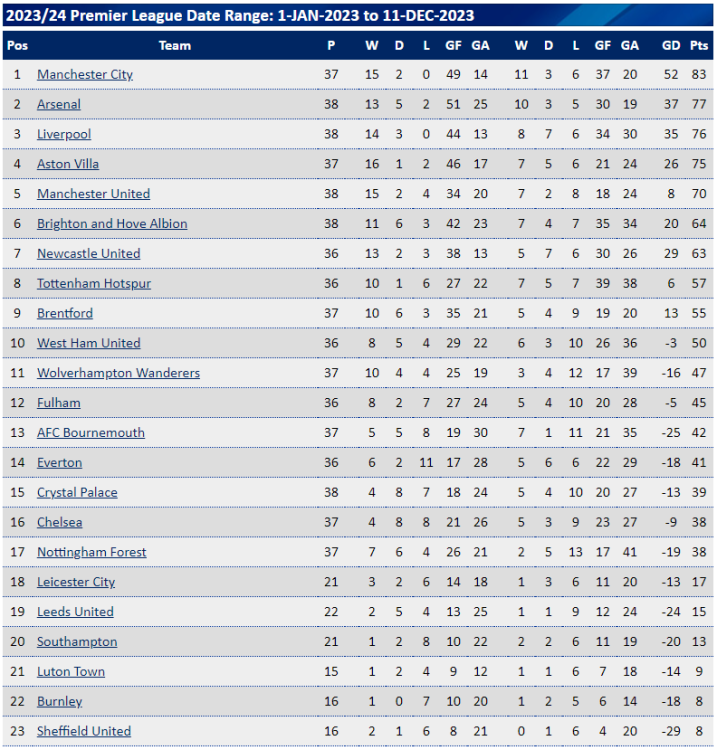The height and width of the screenshot is (750, 717).
Task: Click the Pts column header
Action: coord(699,45)
